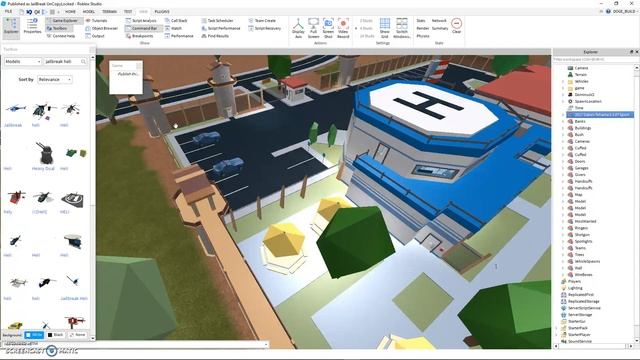Clear the stats display
Screen dimensions: 640x360
pos(456,25)
